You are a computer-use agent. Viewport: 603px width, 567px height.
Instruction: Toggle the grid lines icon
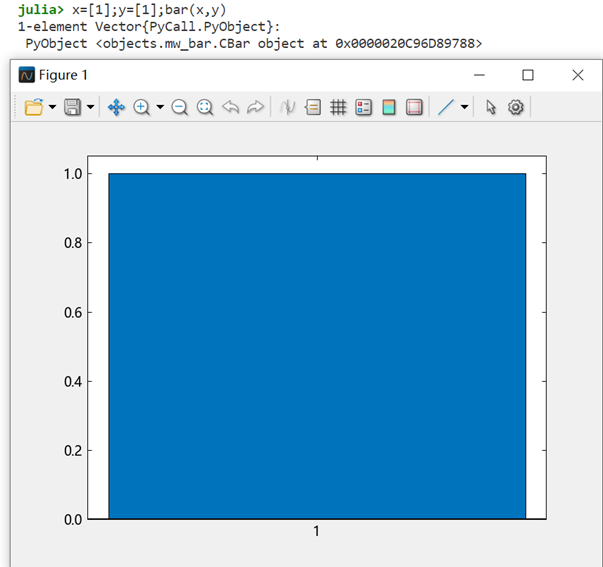(x=338, y=107)
